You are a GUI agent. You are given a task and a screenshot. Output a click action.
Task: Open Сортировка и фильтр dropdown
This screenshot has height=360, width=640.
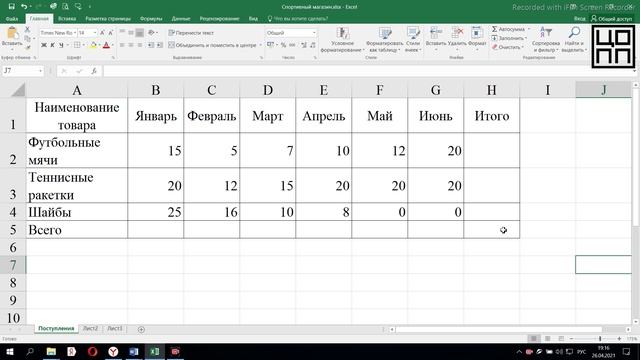pos(546,40)
